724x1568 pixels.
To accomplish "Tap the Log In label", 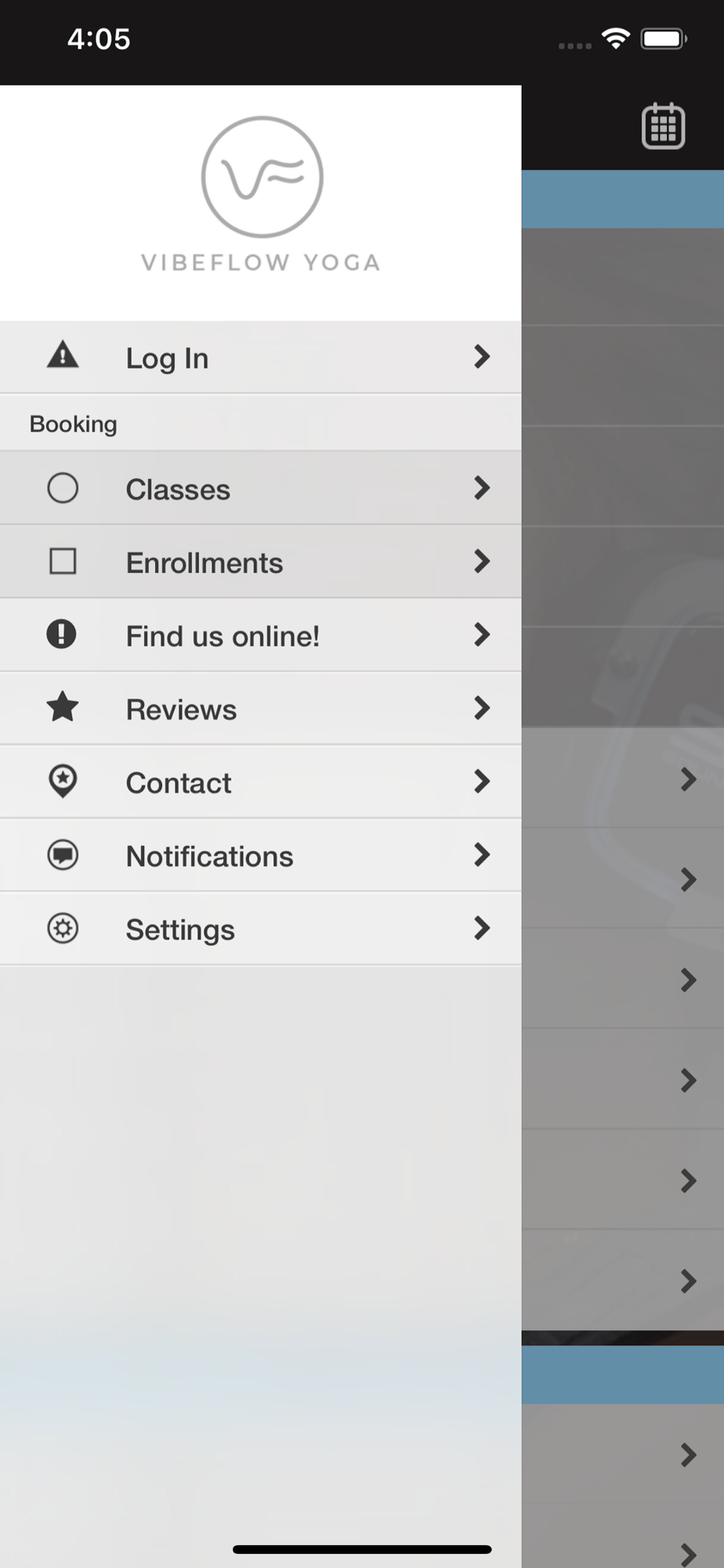I will [x=167, y=358].
